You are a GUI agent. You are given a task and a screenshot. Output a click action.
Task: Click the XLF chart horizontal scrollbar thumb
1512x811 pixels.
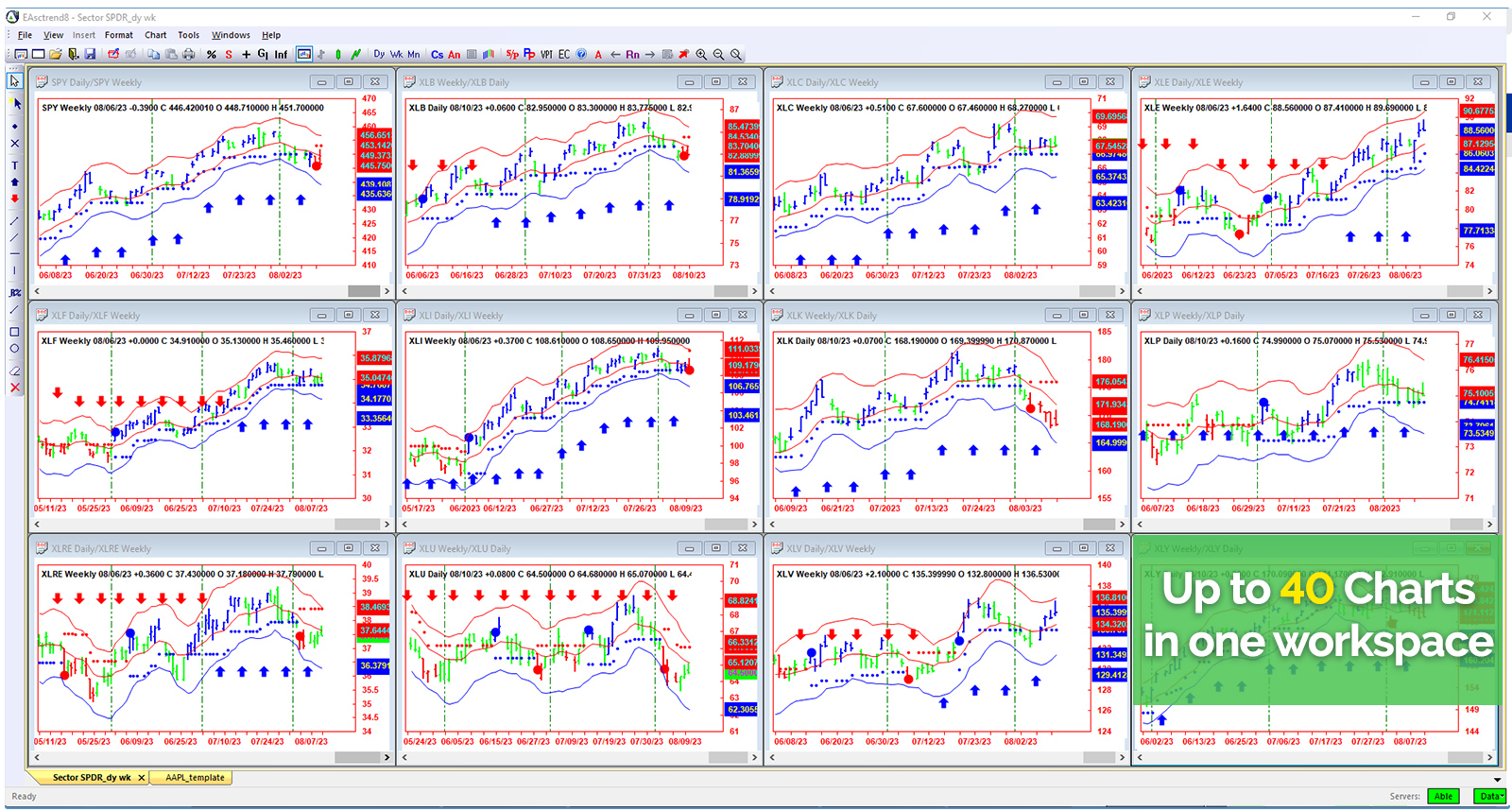click(358, 524)
